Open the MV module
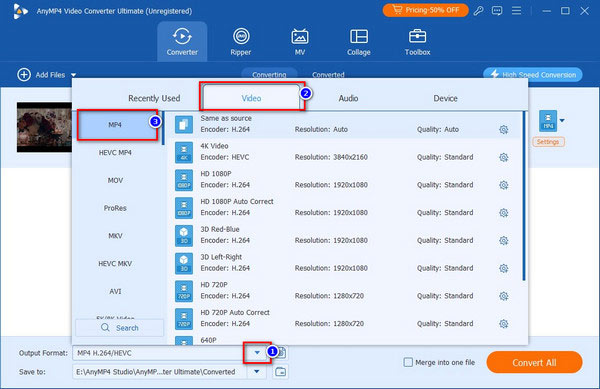 (300, 41)
